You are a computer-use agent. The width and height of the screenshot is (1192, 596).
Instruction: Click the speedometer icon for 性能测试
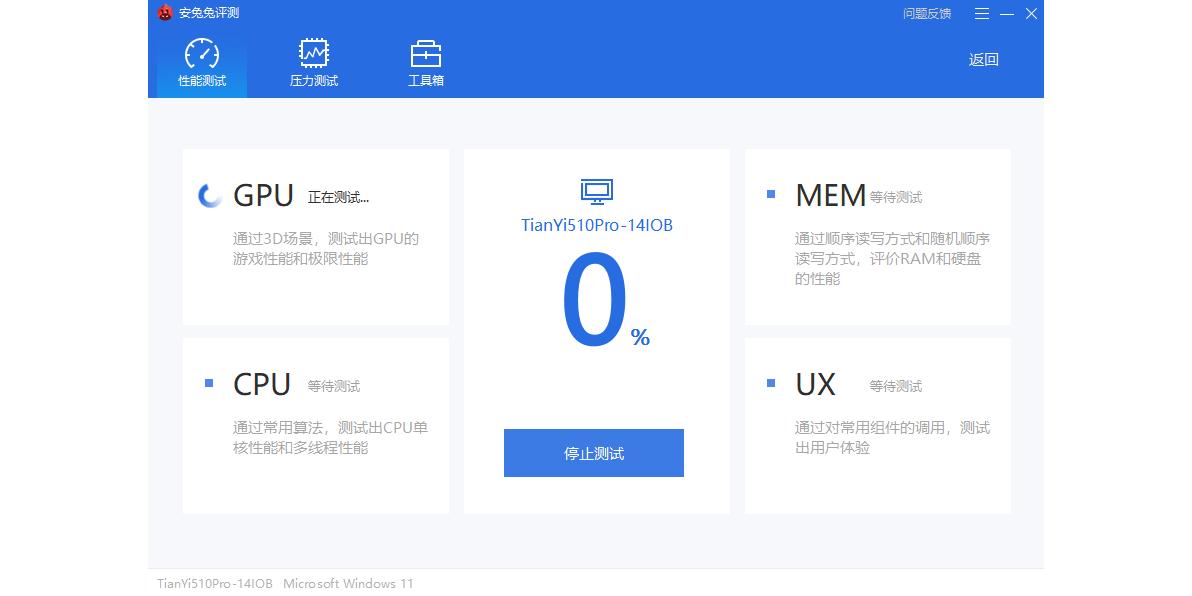(202, 53)
